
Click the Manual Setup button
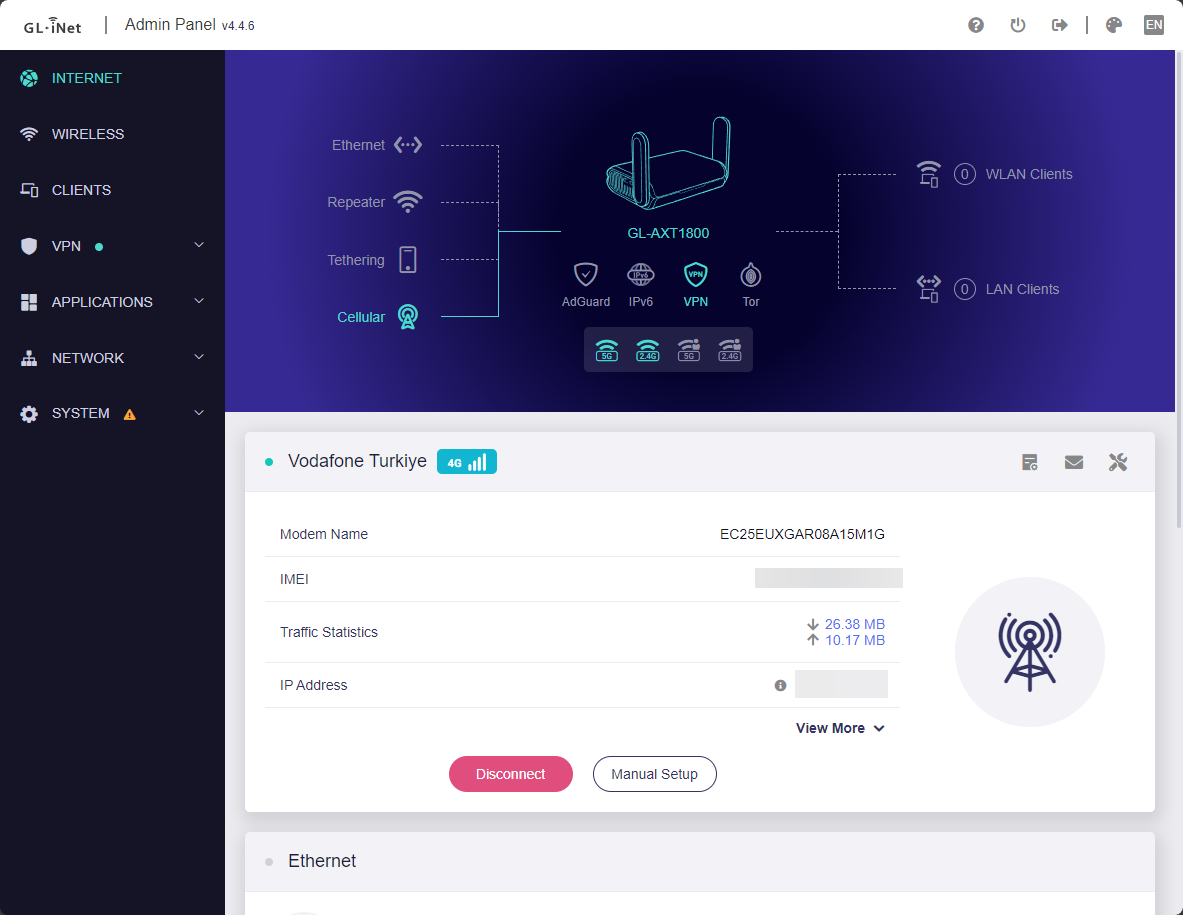[x=654, y=774]
